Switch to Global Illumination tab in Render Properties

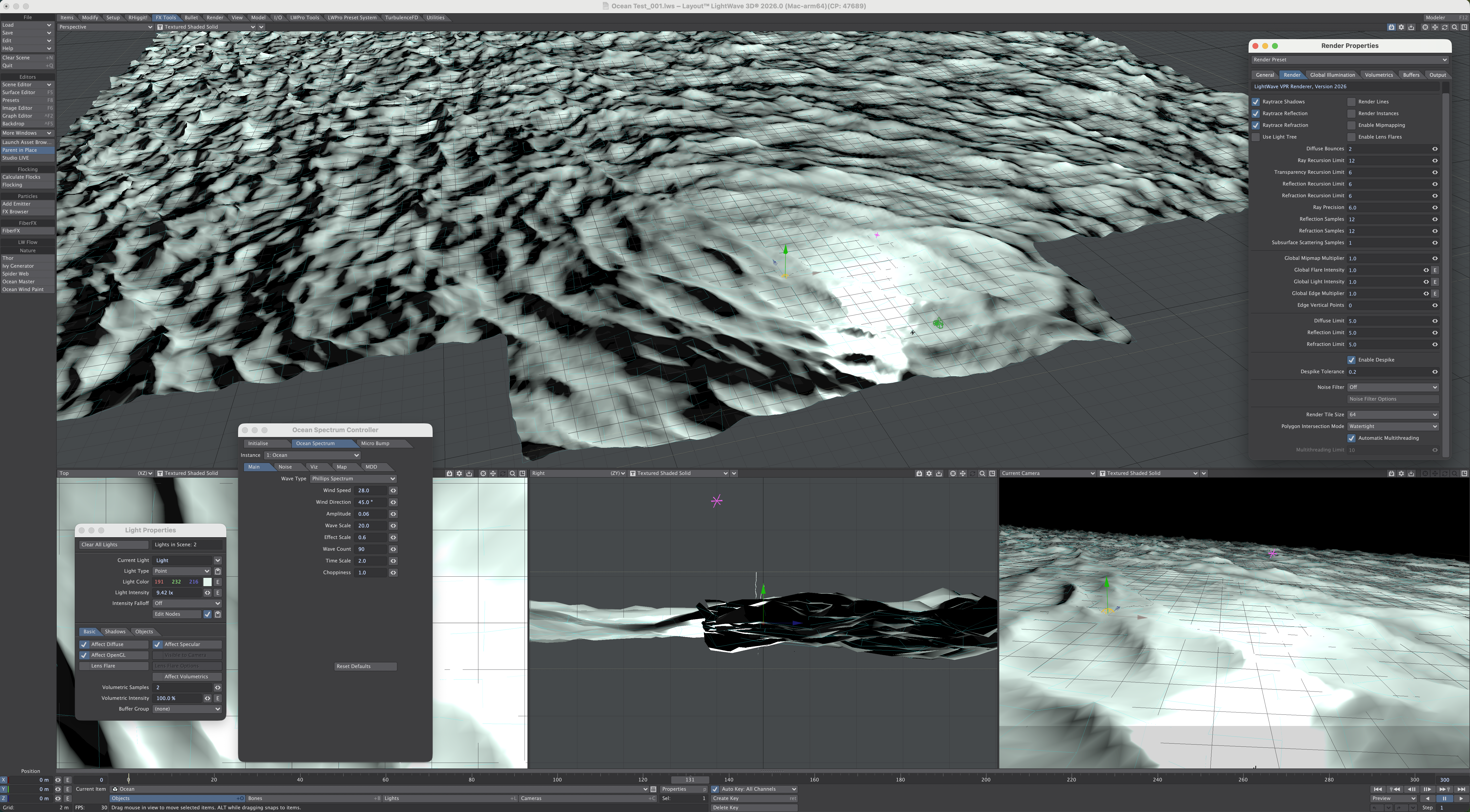point(1332,75)
